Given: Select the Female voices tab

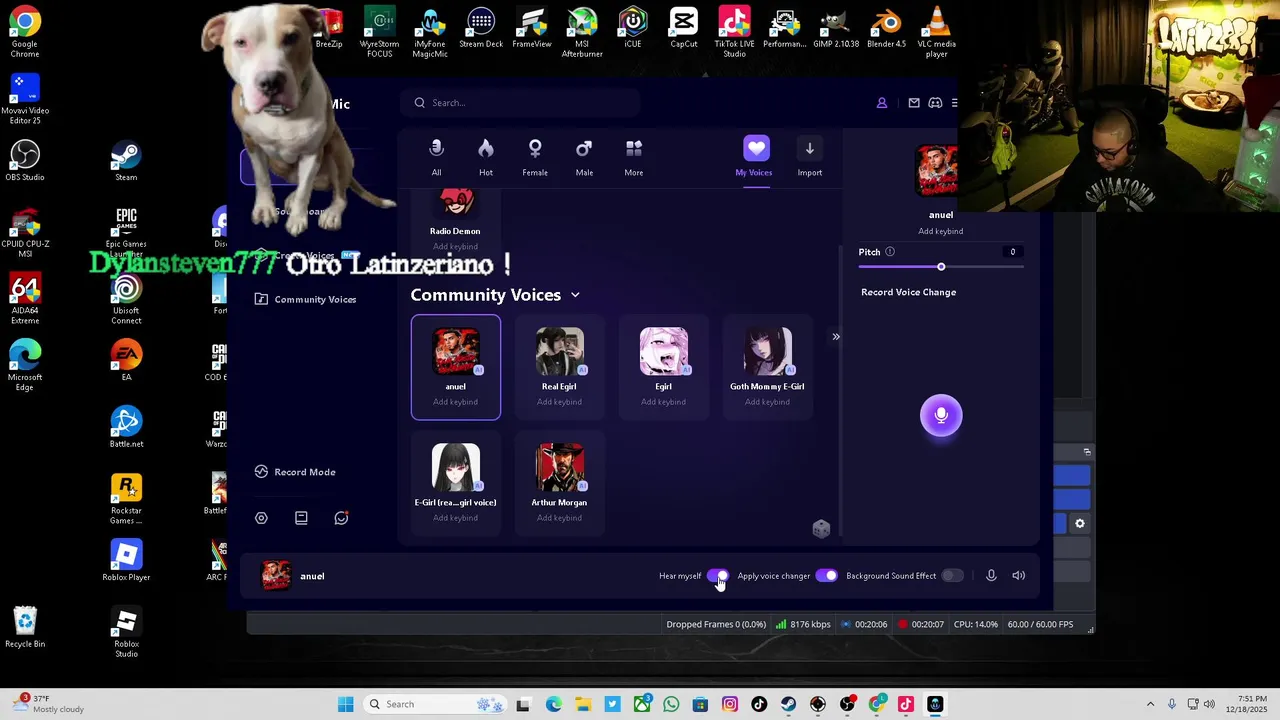Looking at the screenshot, I should click(535, 158).
